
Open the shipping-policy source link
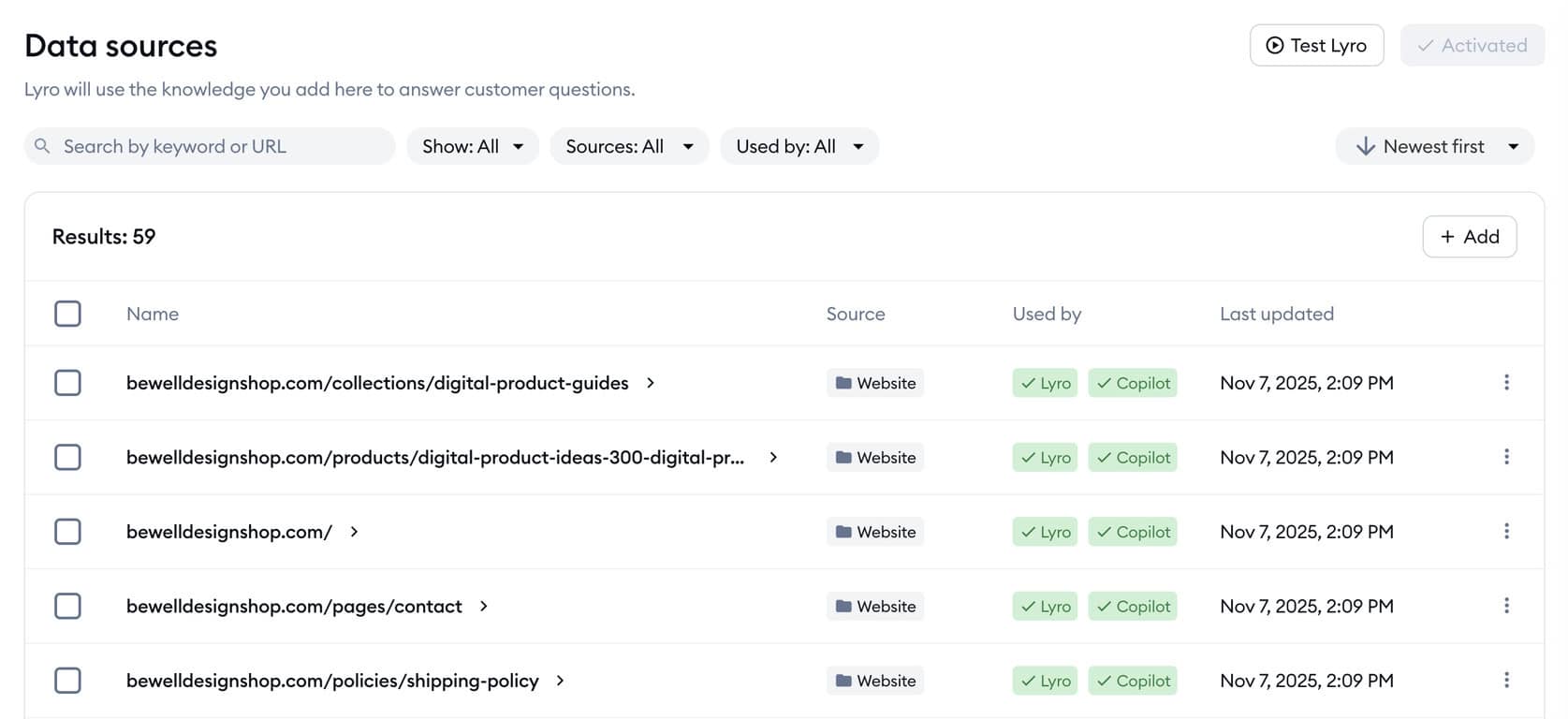point(332,681)
